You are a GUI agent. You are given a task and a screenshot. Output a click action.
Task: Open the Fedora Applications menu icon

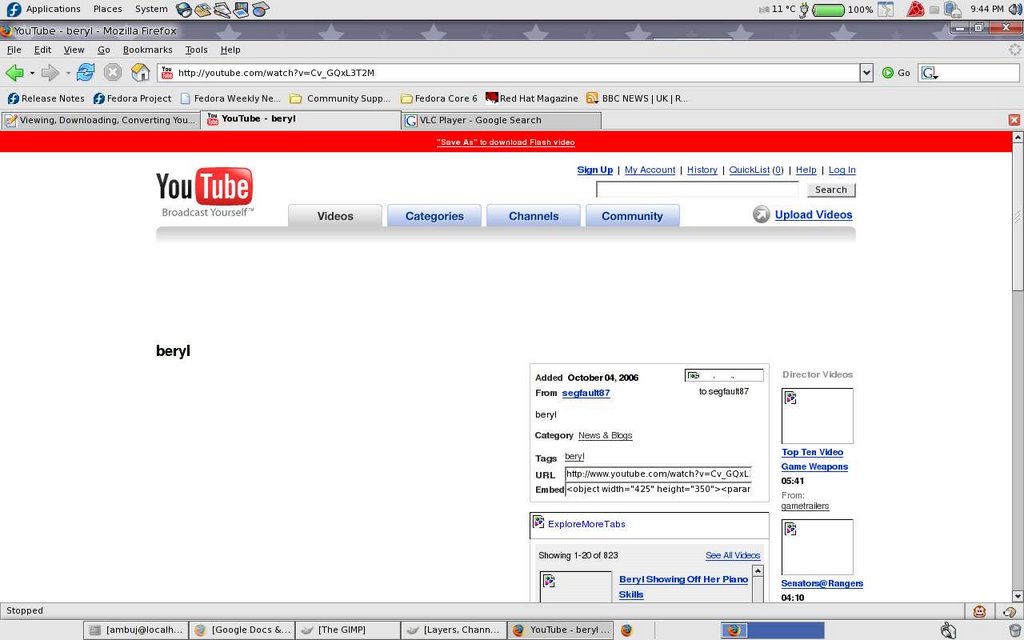tap(14, 9)
